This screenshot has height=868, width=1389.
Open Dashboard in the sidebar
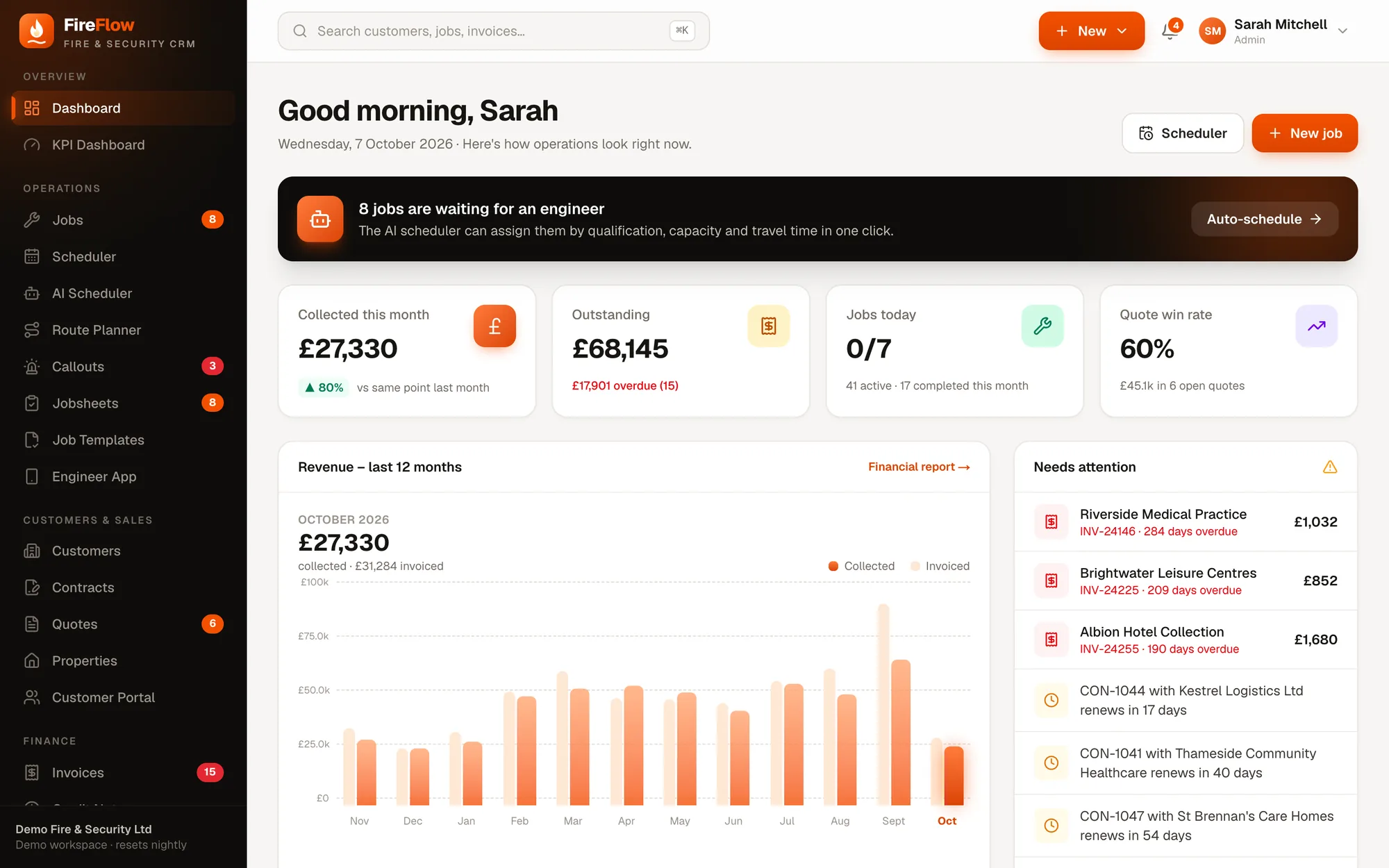tap(124, 108)
